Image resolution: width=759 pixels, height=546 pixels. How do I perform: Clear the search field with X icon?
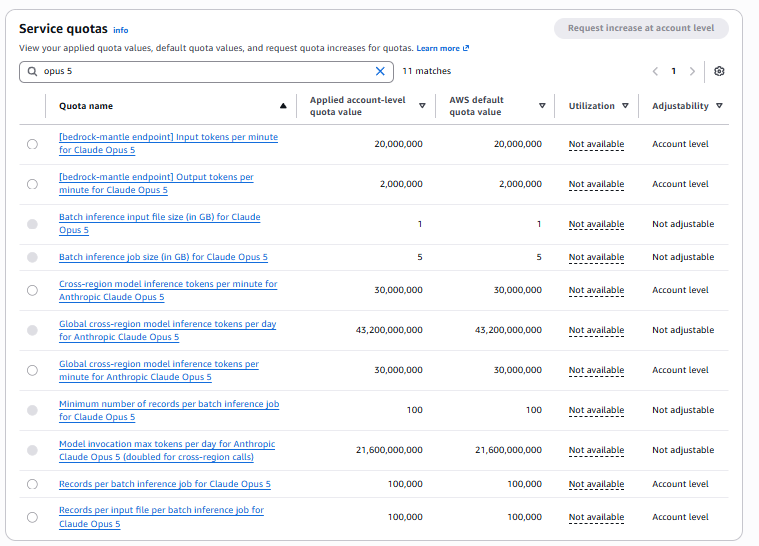pyautogui.click(x=380, y=71)
